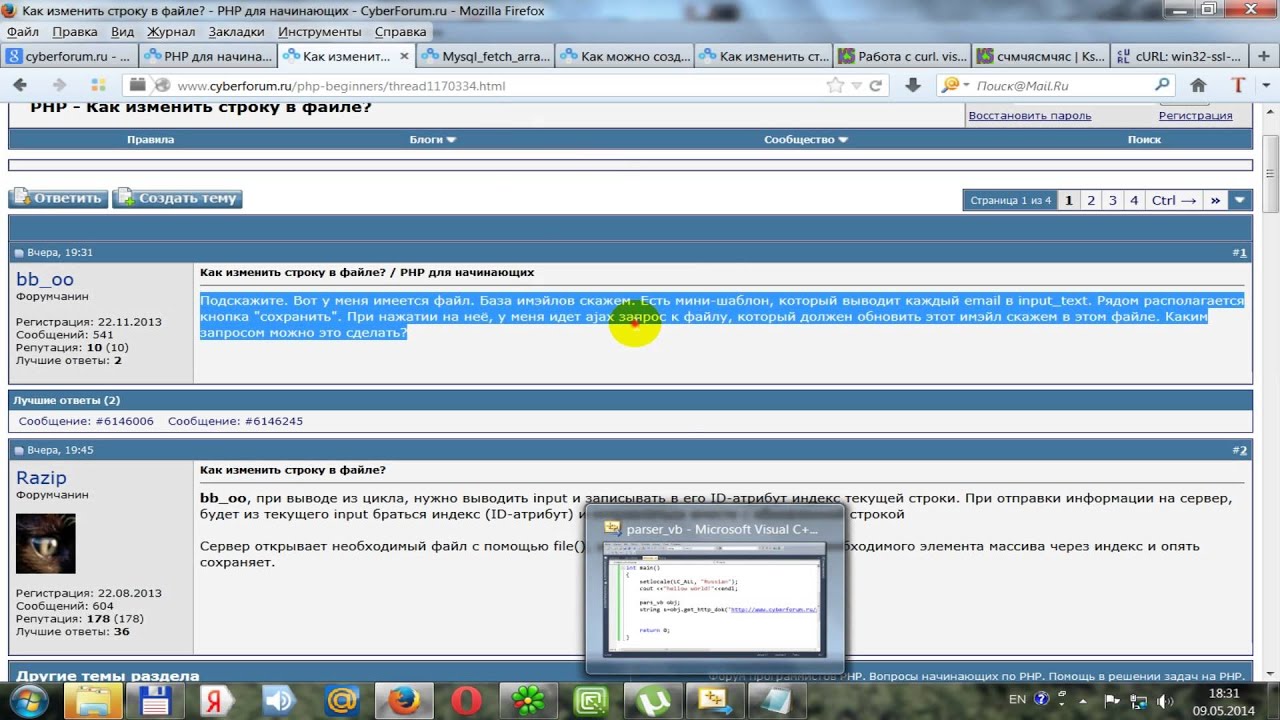
Task: Open the Windows Start button
Action: click(28, 700)
